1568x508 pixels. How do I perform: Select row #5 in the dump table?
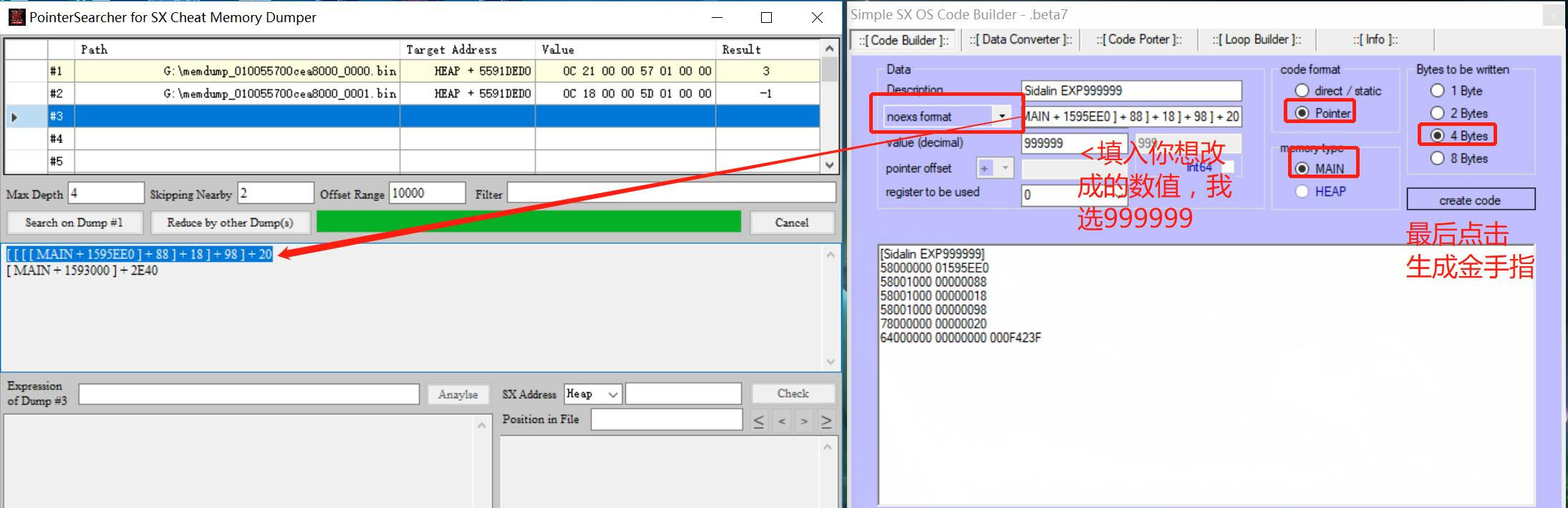412,162
